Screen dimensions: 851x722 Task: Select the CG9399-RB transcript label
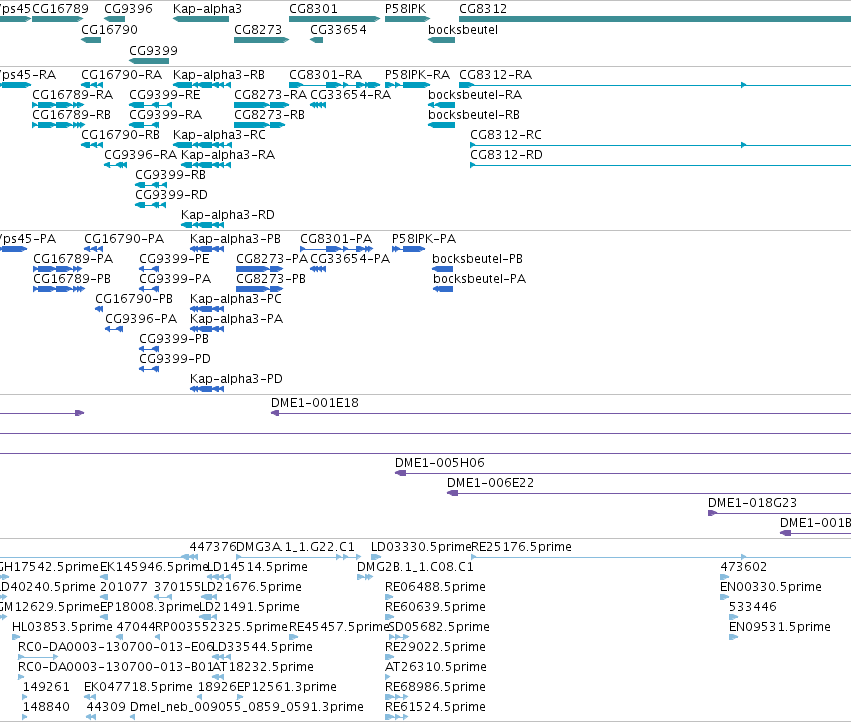click(x=170, y=175)
